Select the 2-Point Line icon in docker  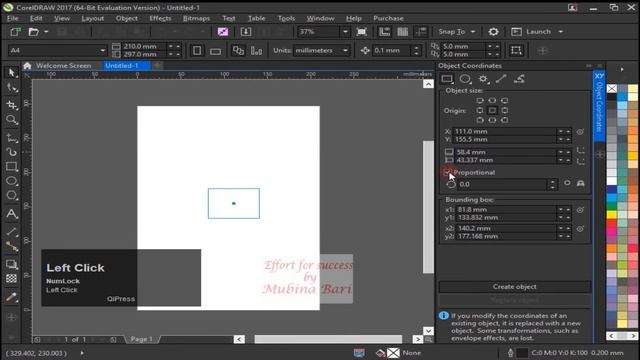[x=501, y=79]
